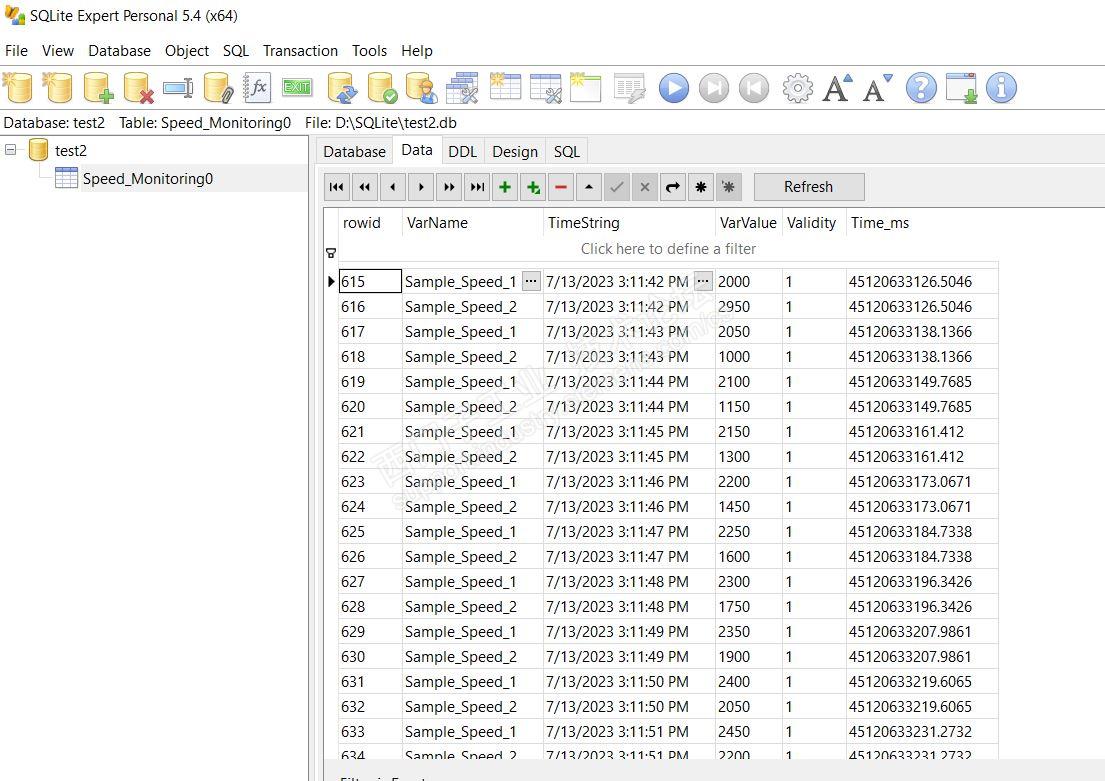Decrease font size with smaller A icon
The height and width of the screenshot is (781, 1105).
click(x=877, y=88)
